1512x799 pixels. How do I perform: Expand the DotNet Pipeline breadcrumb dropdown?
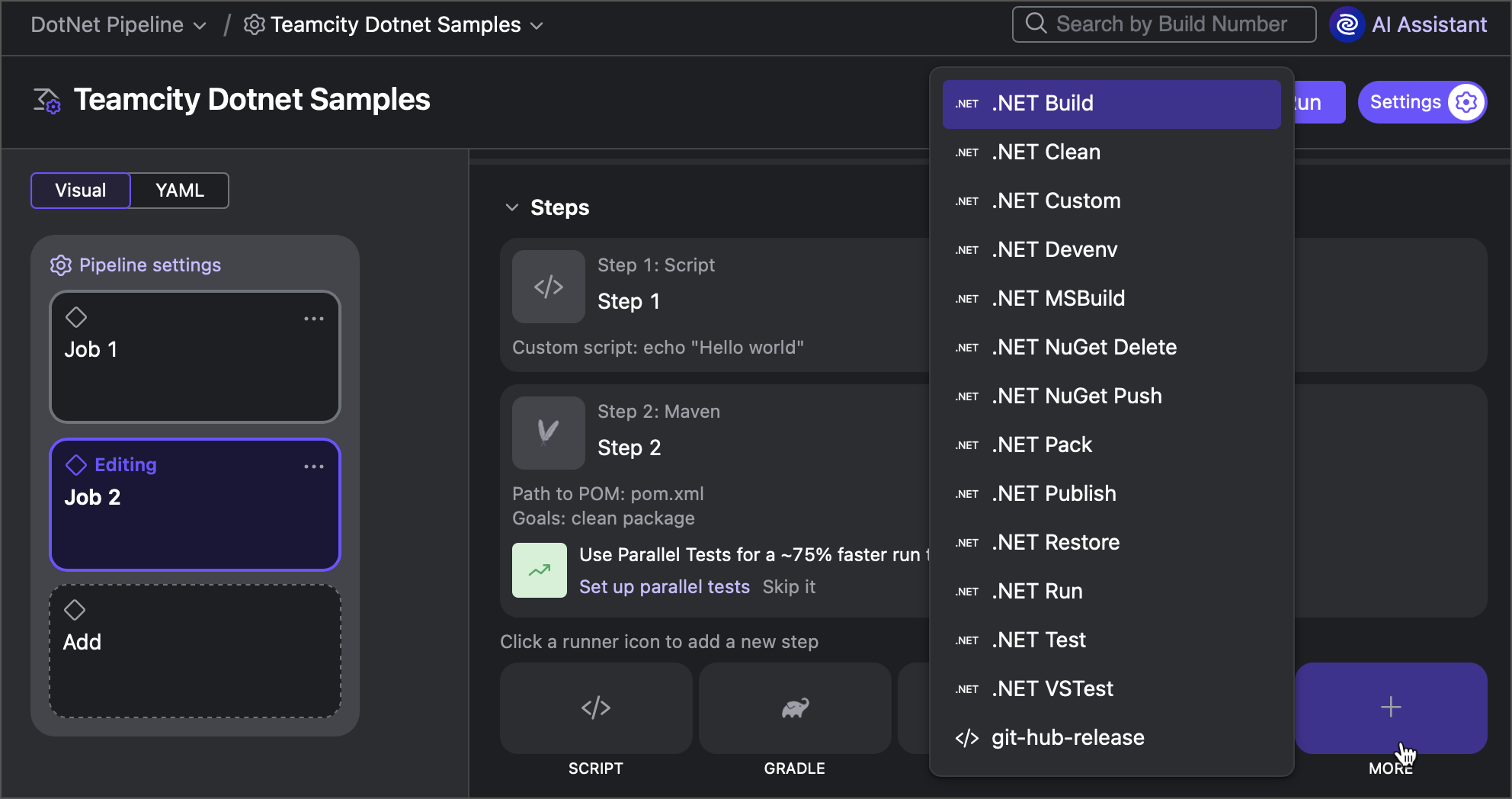click(x=200, y=24)
